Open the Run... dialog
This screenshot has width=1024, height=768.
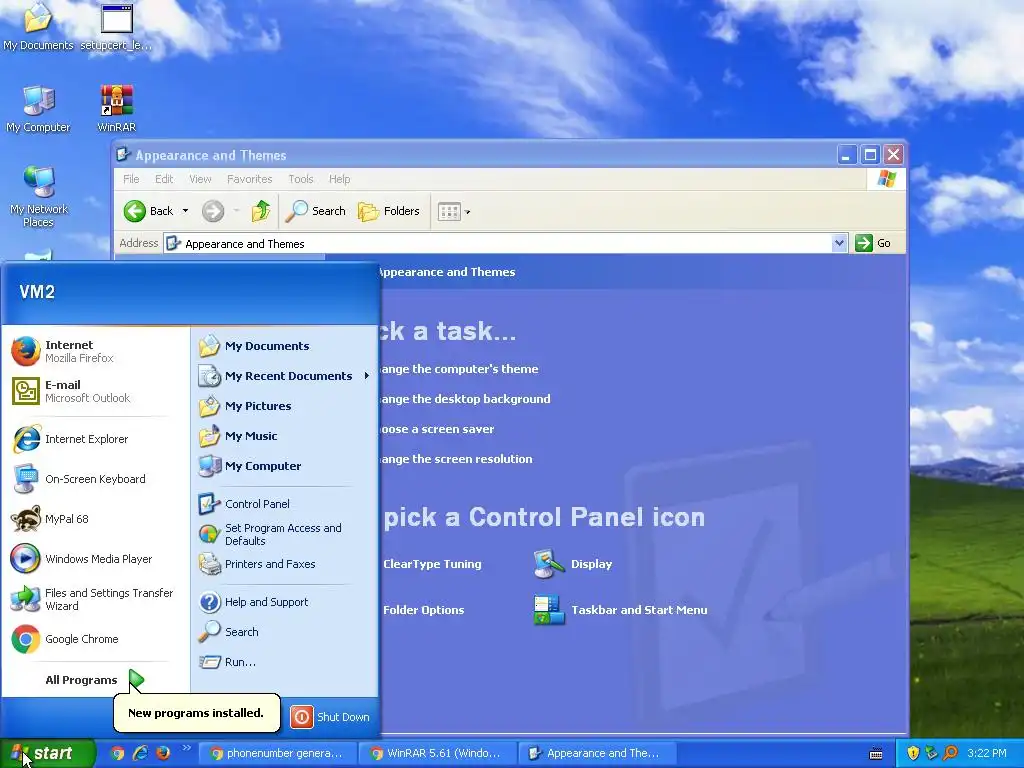coord(284,662)
